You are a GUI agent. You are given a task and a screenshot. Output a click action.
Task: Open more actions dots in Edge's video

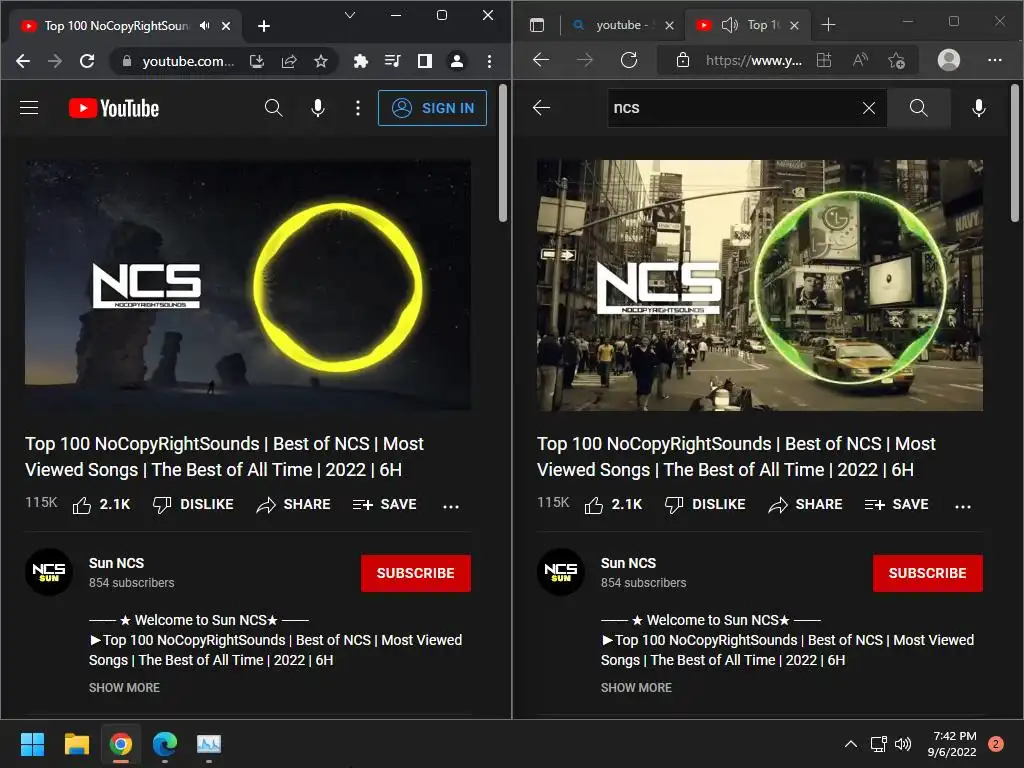(x=963, y=505)
